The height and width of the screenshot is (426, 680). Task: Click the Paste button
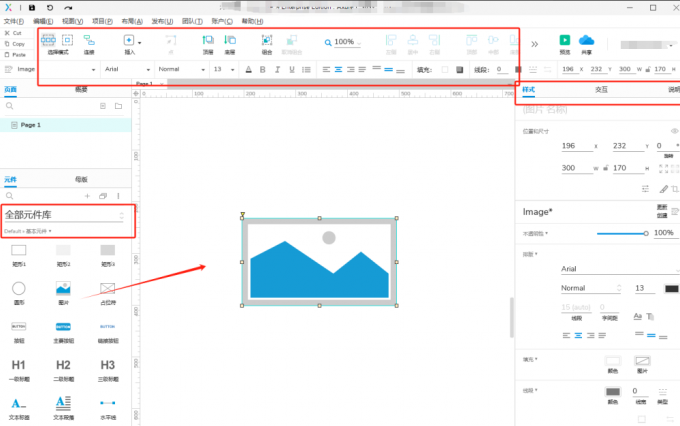coord(15,55)
